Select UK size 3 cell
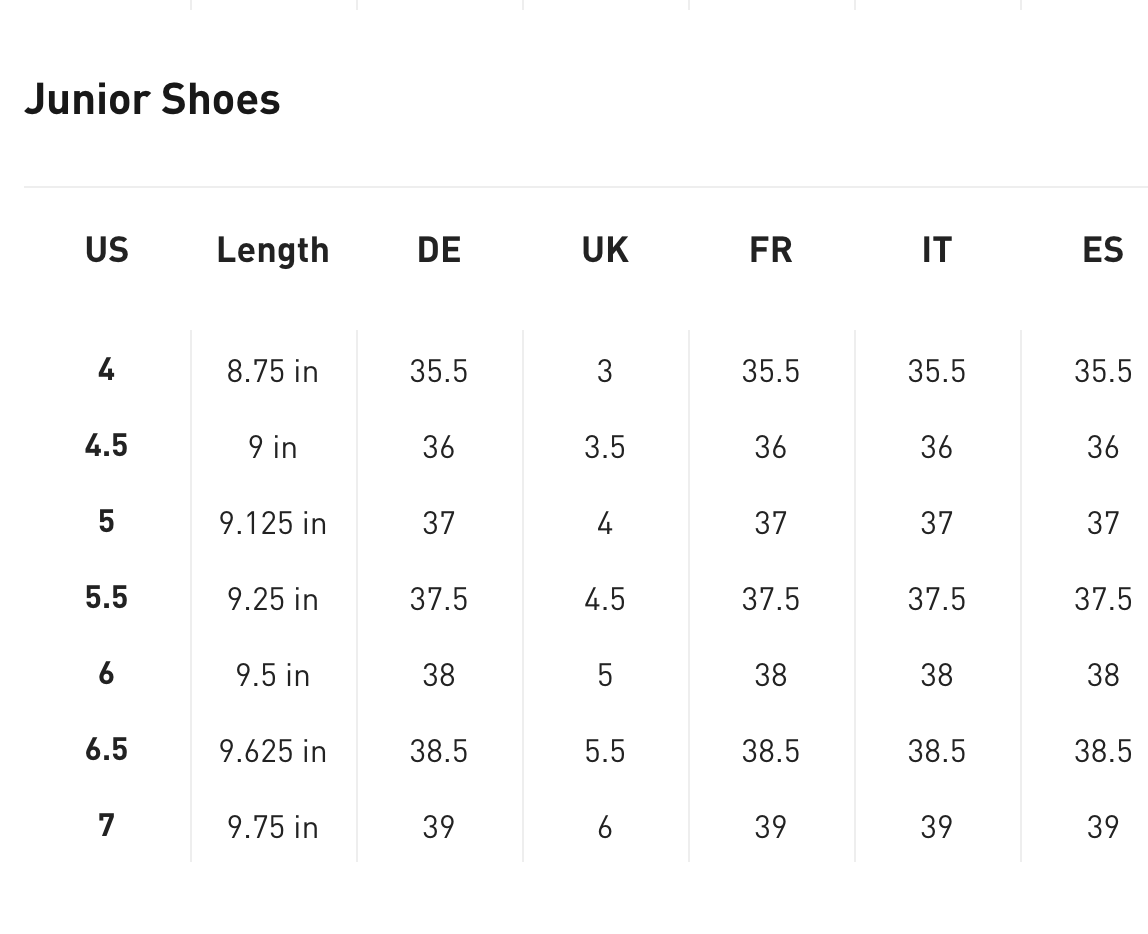The image size is (1148, 934). tap(605, 371)
